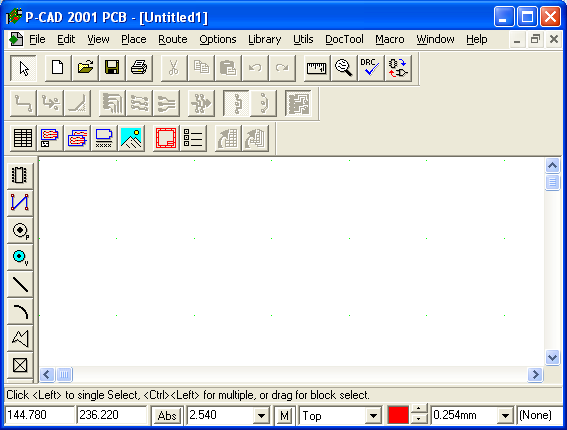Select the Place Pad tool

20,230
